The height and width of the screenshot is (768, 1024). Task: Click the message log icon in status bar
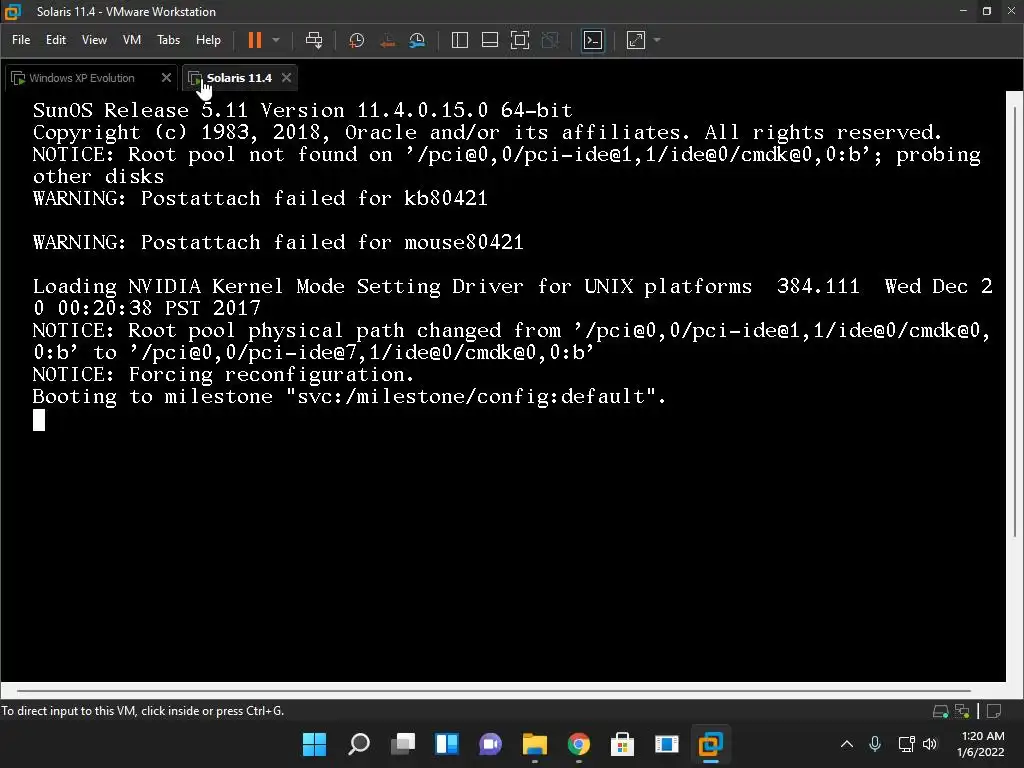point(995,711)
